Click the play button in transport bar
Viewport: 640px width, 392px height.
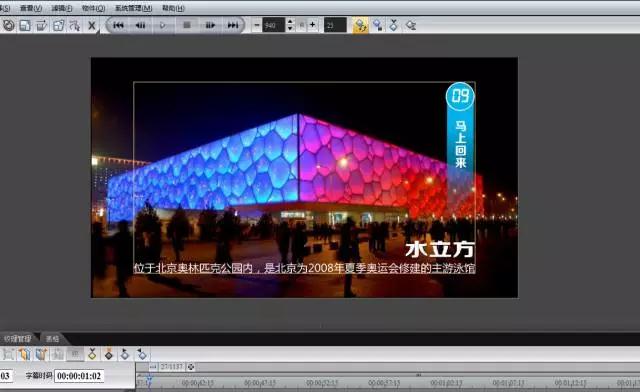163,25
